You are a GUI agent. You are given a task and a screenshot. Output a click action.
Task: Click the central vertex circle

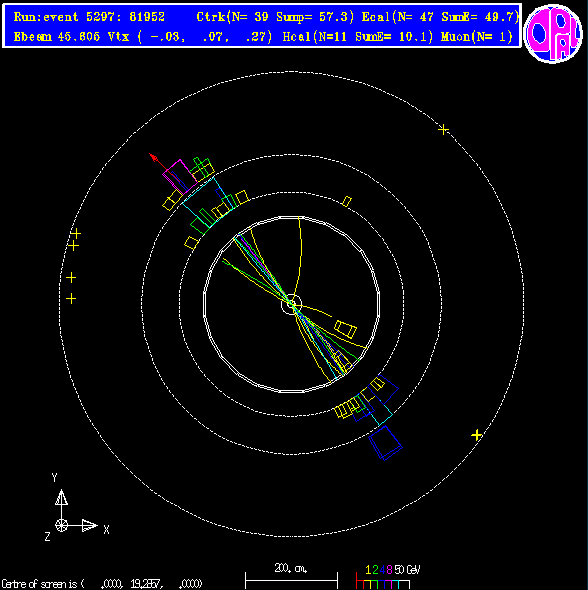(292, 304)
